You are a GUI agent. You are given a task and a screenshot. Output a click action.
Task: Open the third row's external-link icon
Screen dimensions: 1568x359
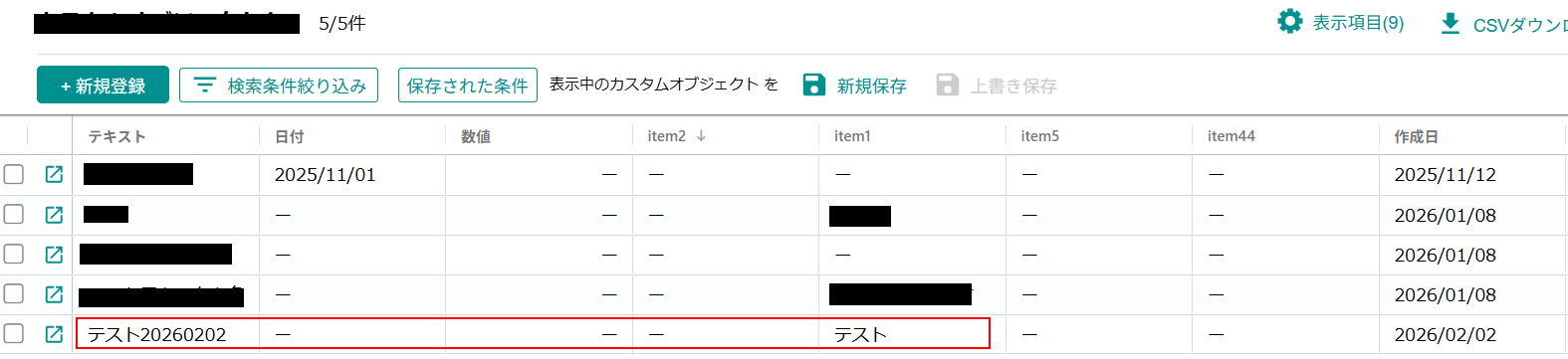[54, 255]
